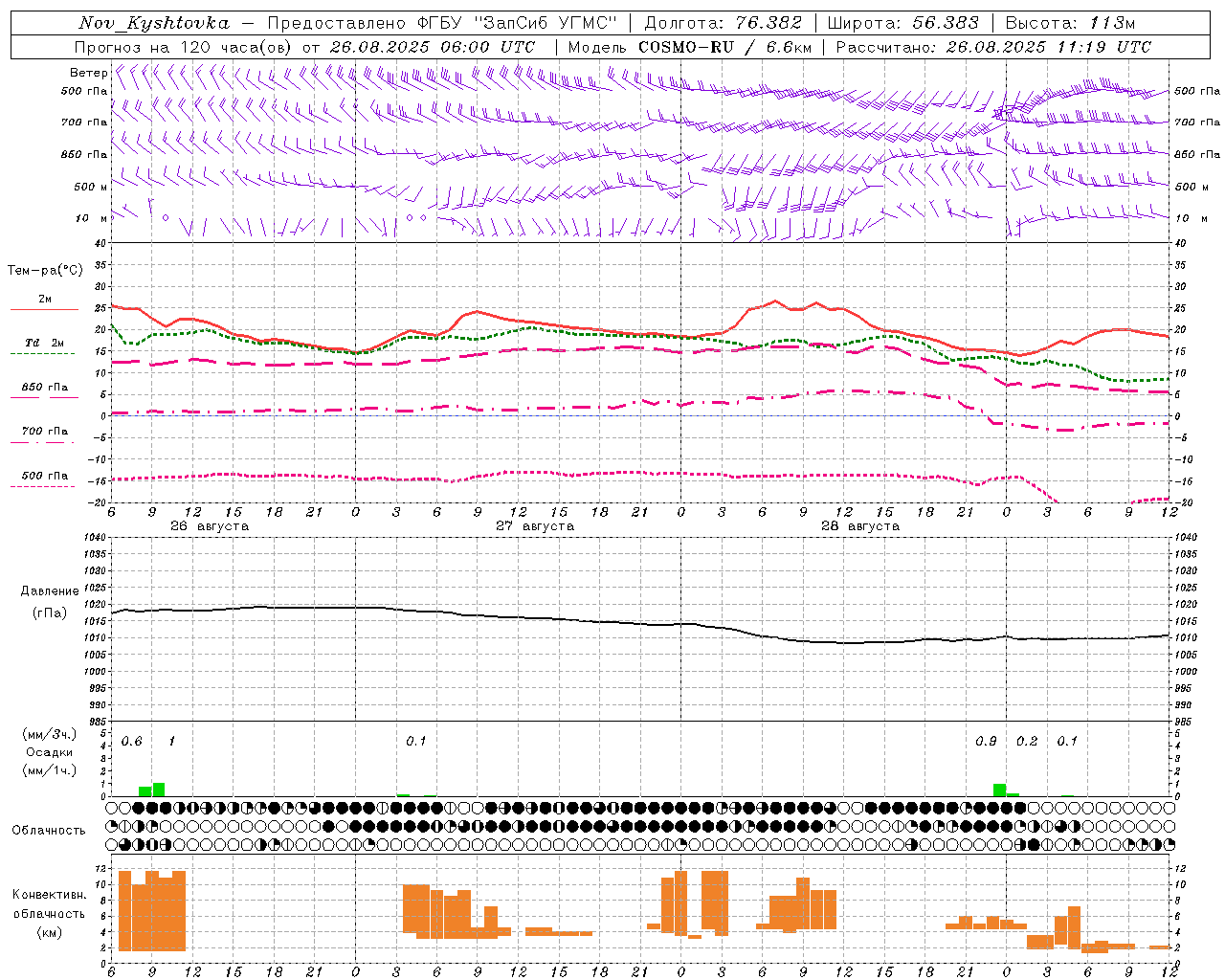Click the (мм/1ч.) unit label
Viewport: 1225px width, 980px height.
point(49,770)
